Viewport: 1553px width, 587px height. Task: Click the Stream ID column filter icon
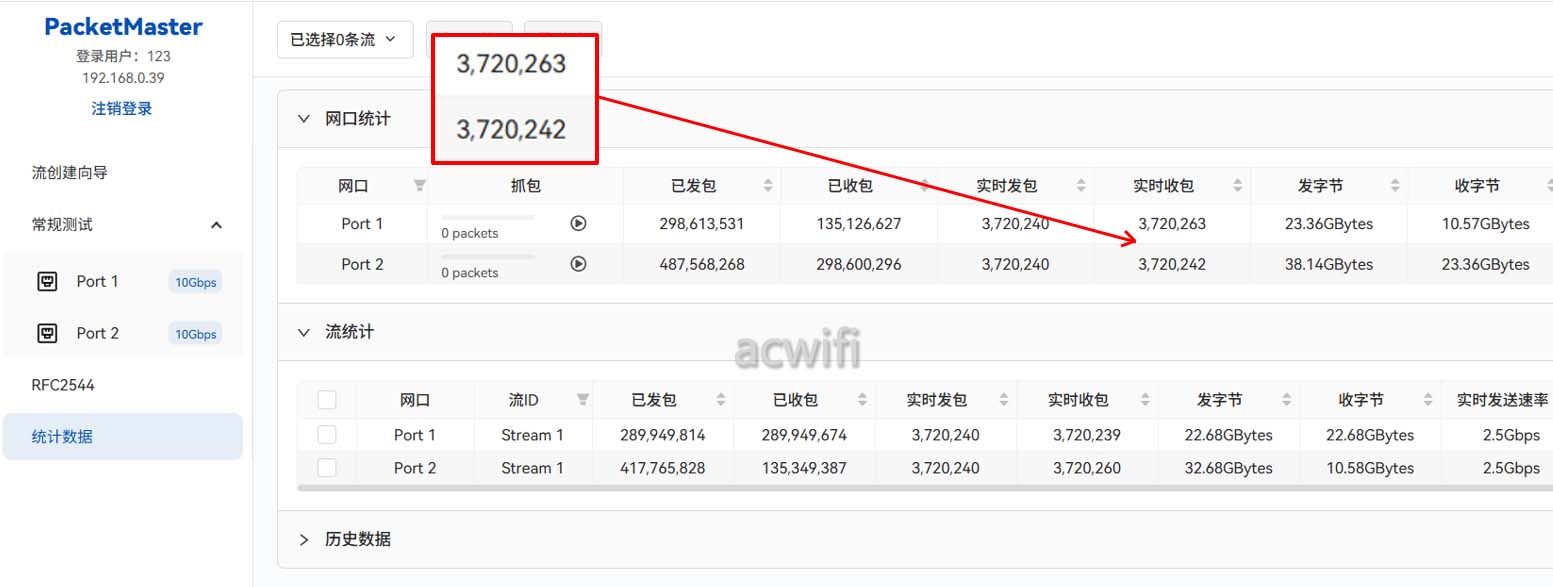pos(583,400)
